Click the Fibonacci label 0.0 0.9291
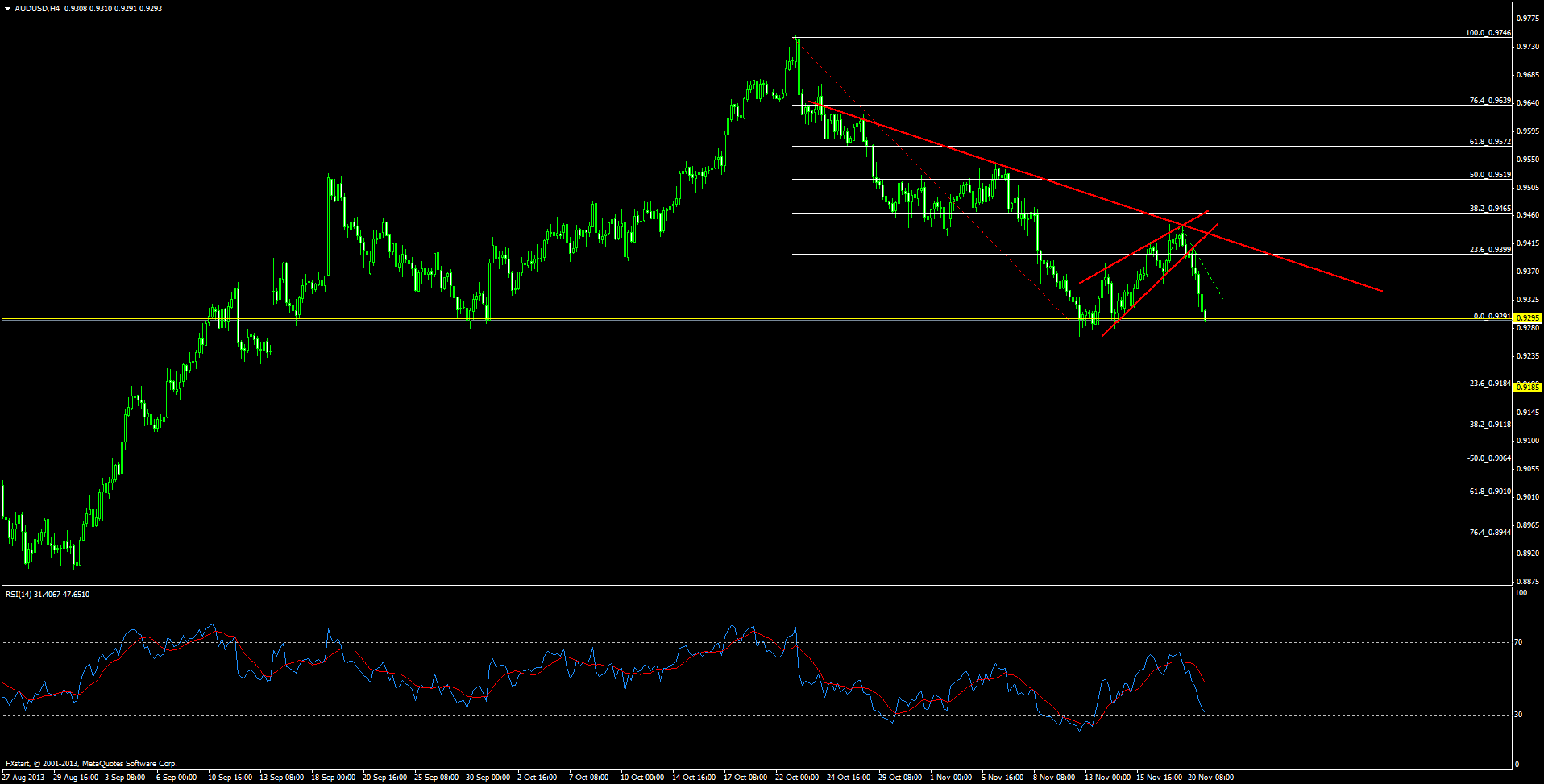The width and height of the screenshot is (1544, 784). (1492, 317)
